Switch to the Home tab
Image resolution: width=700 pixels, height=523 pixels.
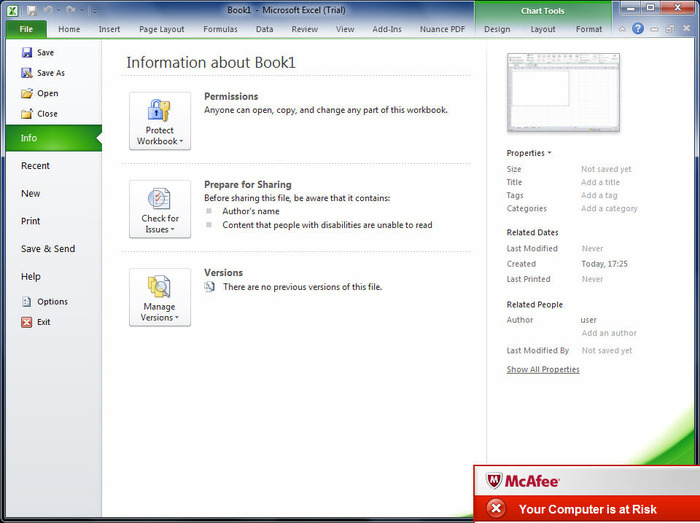69,29
